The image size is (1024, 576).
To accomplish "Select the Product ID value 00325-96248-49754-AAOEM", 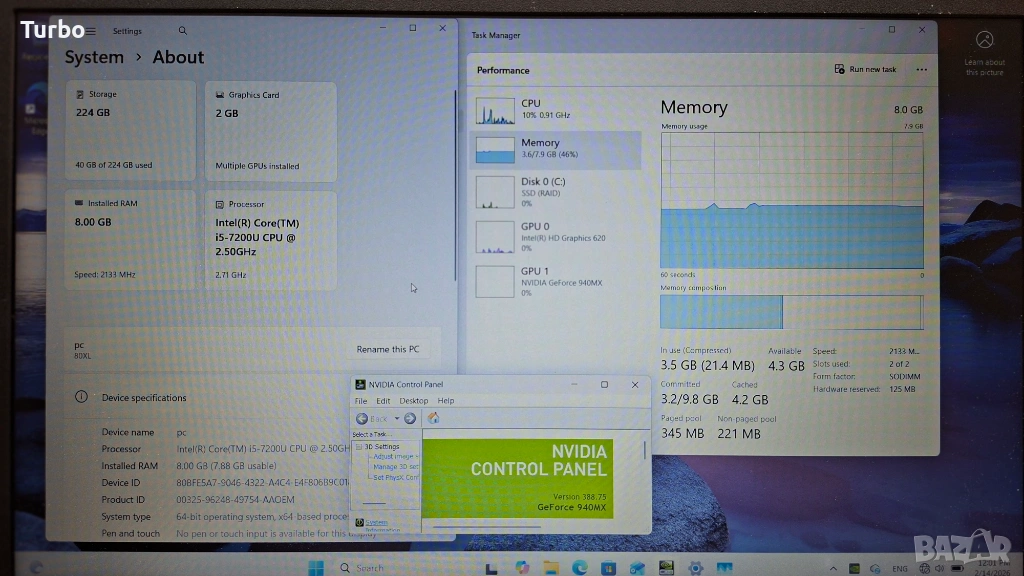I will (x=235, y=500).
